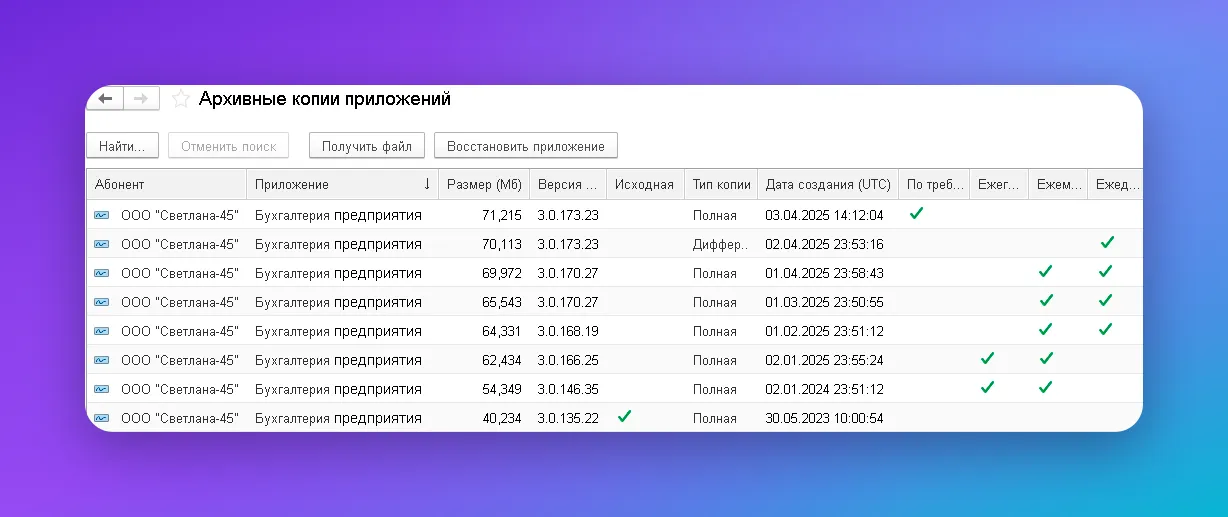Select the Диффер.. copy type cell
The height and width of the screenshot is (517, 1228).
coord(720,244)
